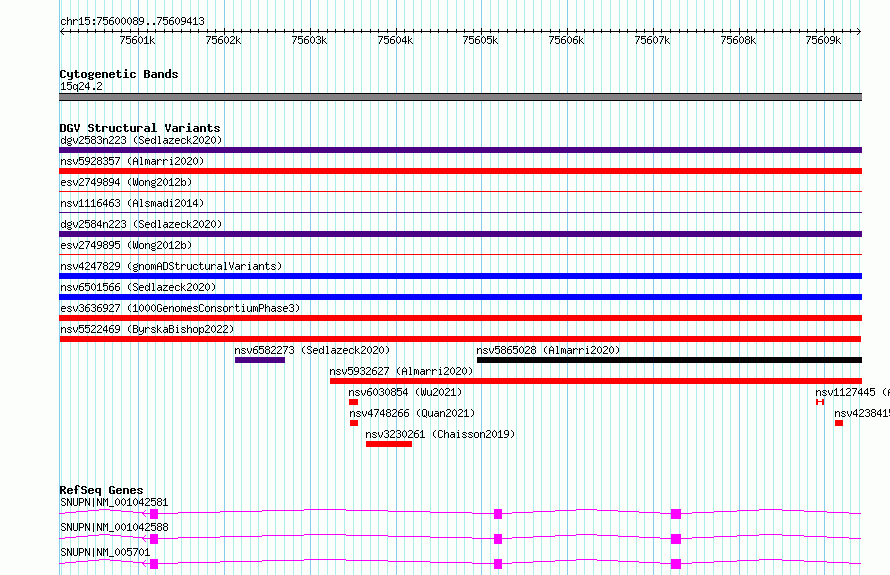890x575 pixels.
Task: Click the Cytogenetic Bands track title
Action: pyautogui.click(x=119, y=74)
